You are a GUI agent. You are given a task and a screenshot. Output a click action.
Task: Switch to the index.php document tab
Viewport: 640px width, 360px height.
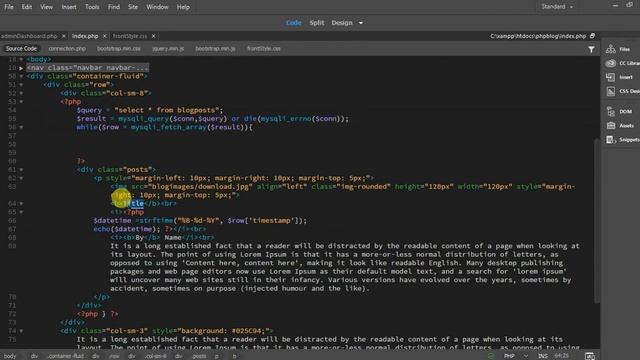click(x=85, y=36)
